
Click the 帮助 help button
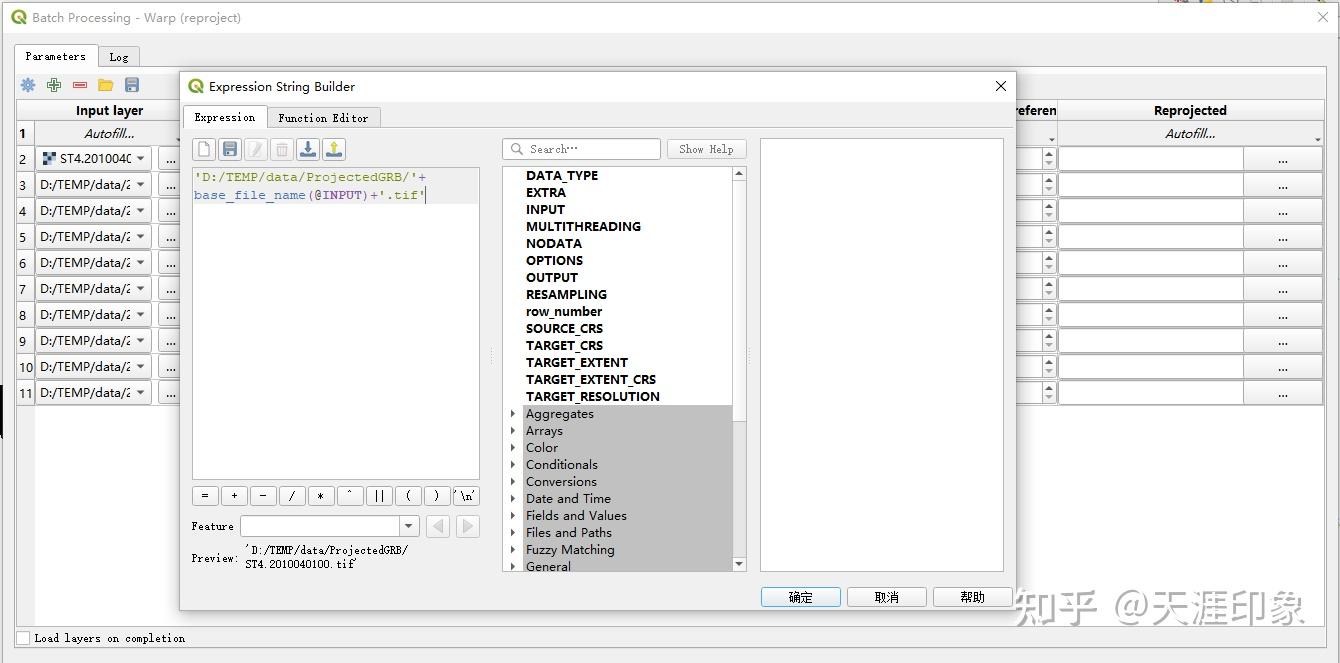coord(972,597)
